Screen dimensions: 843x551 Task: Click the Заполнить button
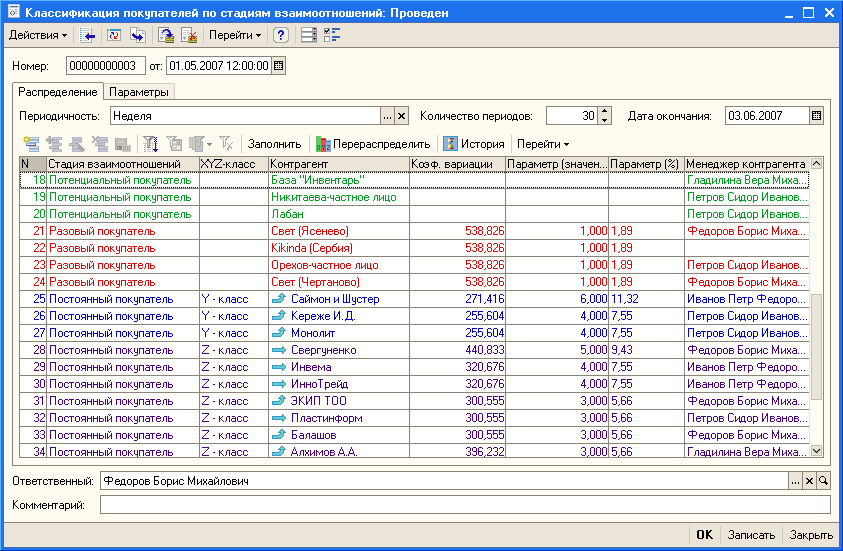coord(274,144)
